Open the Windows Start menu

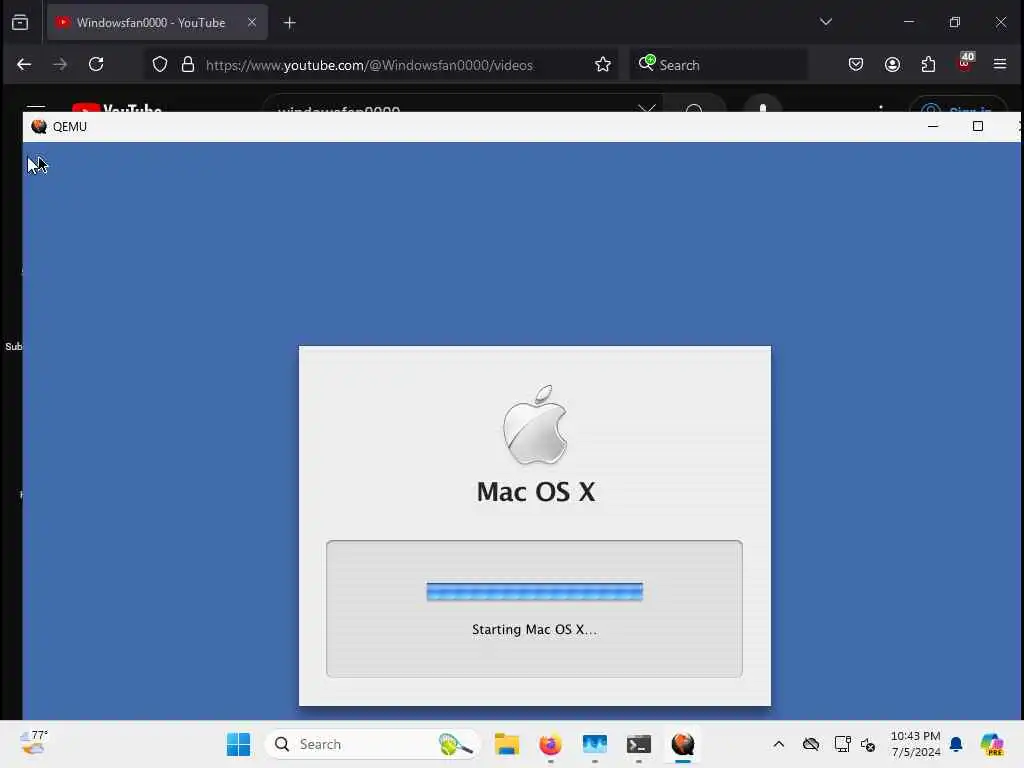coord(238,744)
